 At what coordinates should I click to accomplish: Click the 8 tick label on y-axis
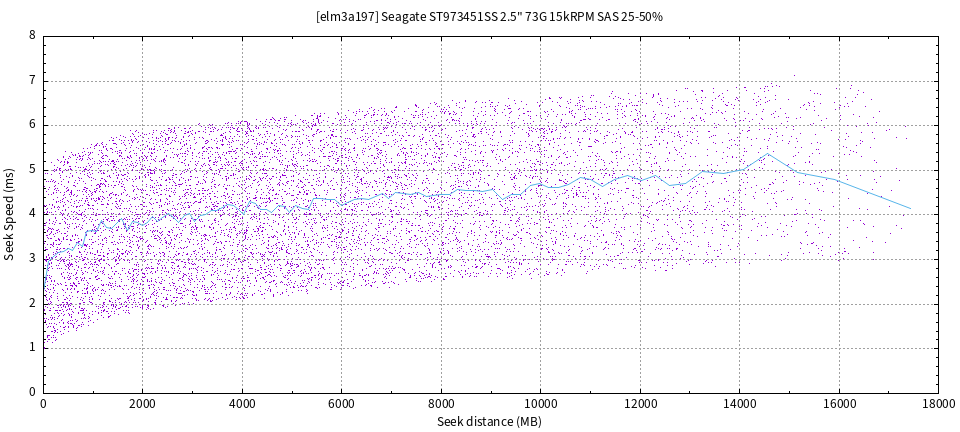(x=33, y=35)
